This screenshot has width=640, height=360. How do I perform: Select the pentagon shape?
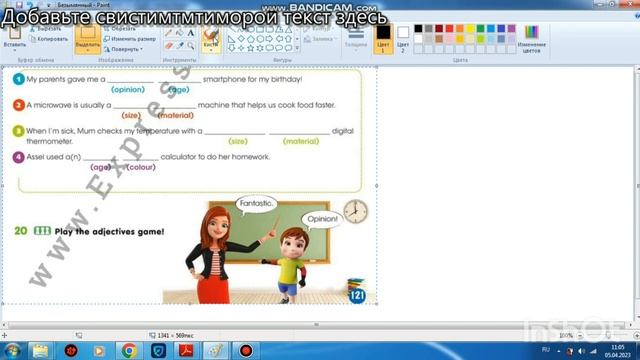tap(250, 39)
